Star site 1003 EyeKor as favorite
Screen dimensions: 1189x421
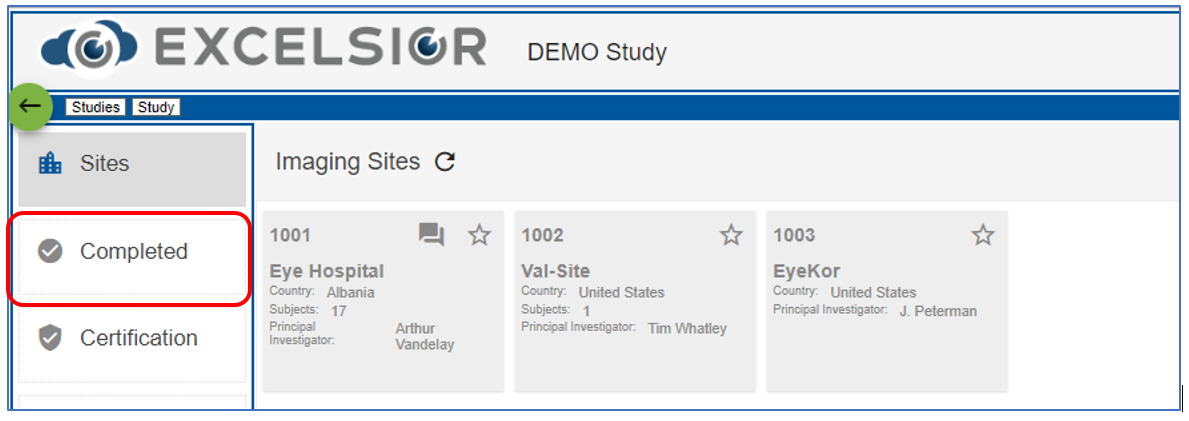(983, 235)
